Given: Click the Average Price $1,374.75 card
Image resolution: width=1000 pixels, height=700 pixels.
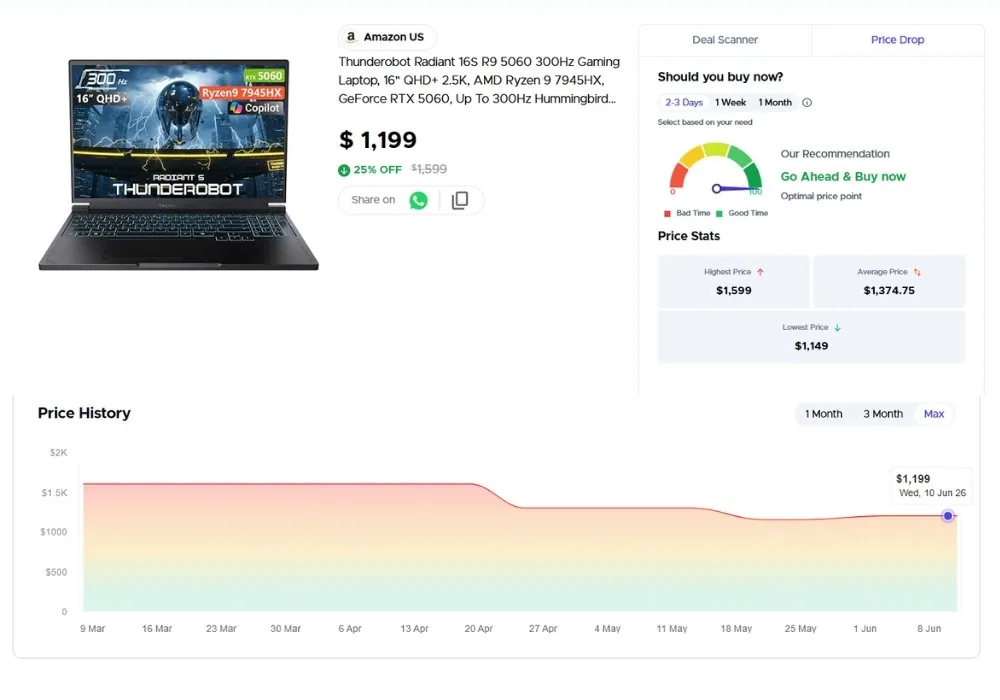Looking at the screenshot, I should point(889,282).
